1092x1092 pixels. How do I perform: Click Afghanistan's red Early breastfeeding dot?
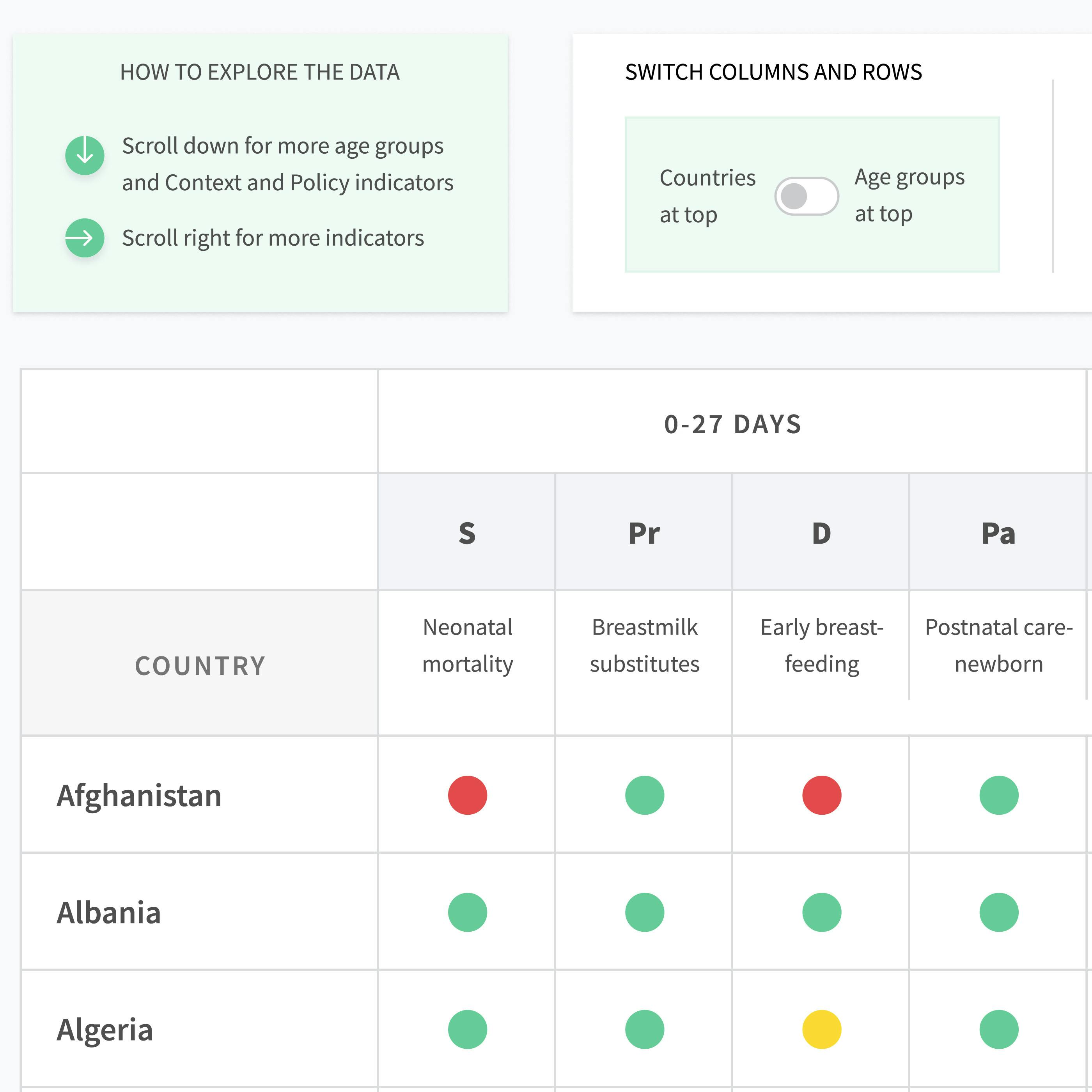click(x=821, y=795)
